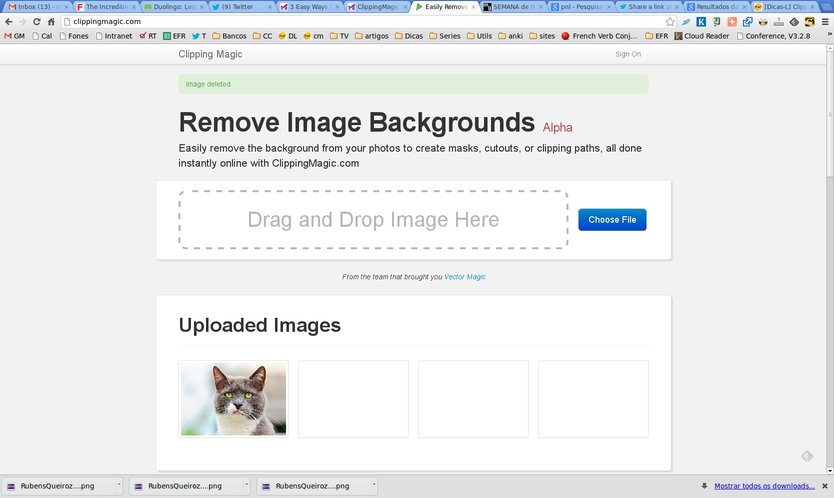
Task: Open the Series bookmark folder
Action: coord(445,36)
